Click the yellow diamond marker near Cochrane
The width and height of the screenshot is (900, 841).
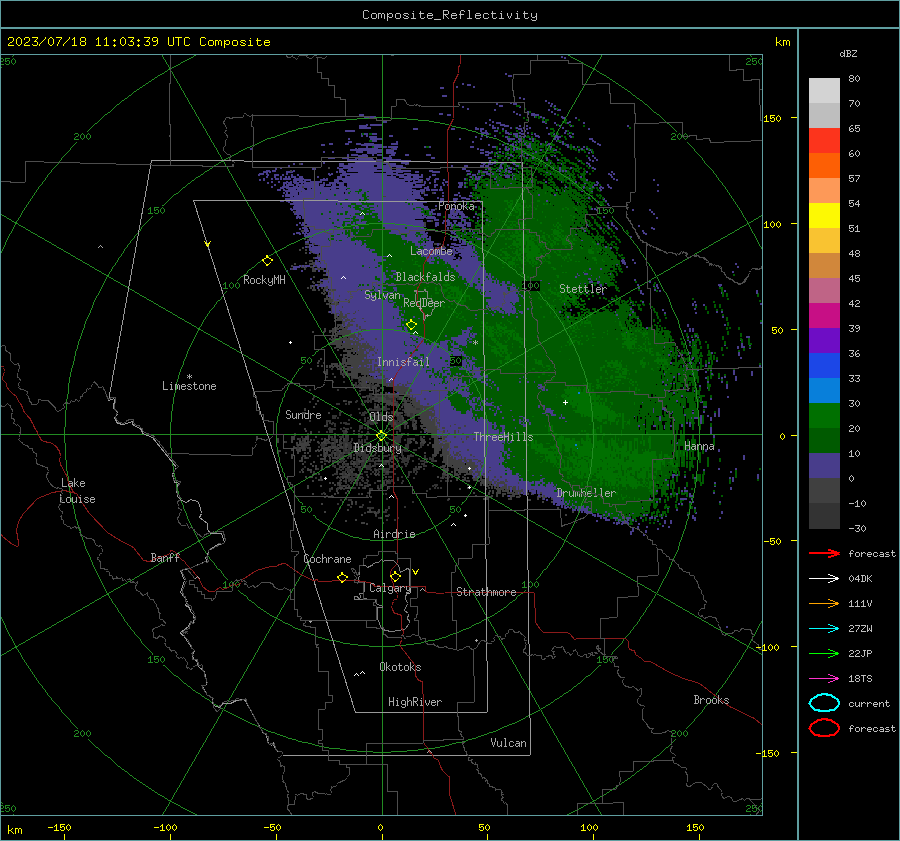pyautogui.click(x=343, y=578)
